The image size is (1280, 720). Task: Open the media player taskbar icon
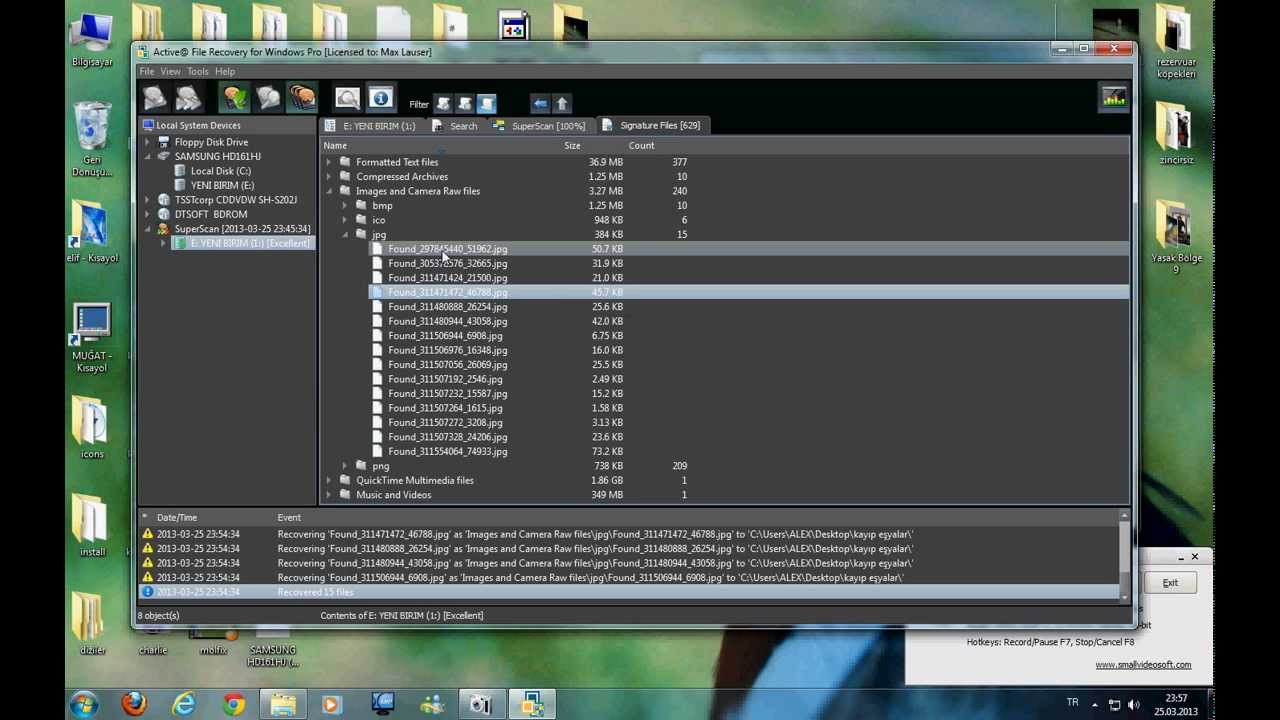coord(332,704)
